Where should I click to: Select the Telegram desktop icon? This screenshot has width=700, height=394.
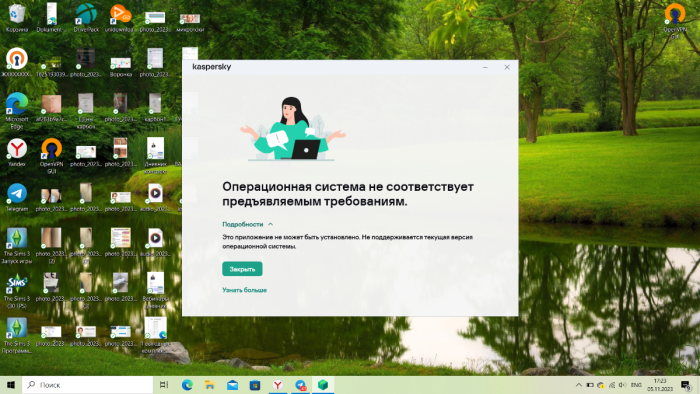tap(17, 197)
